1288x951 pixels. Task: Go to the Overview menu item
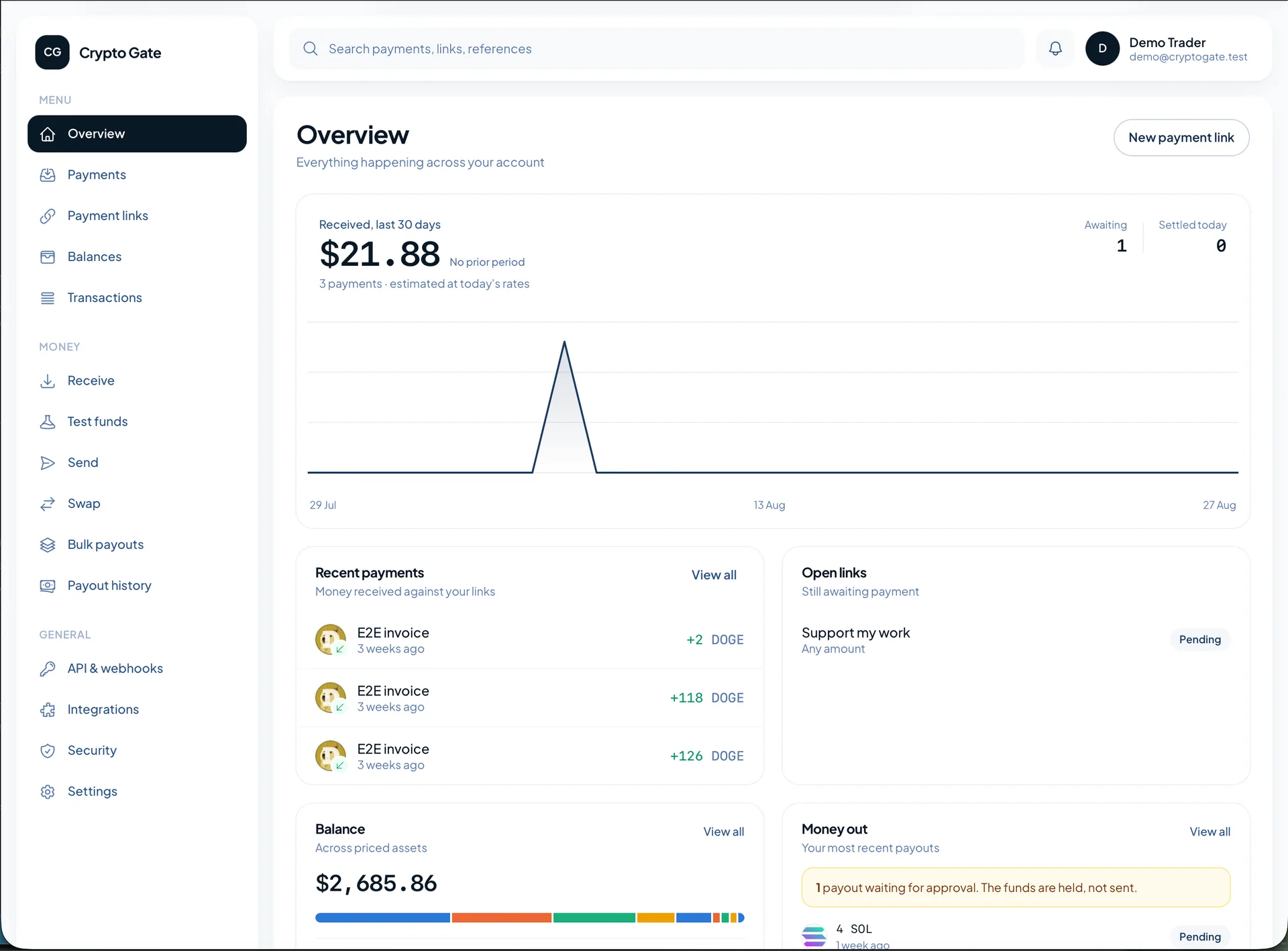click(x=137, y=134)
